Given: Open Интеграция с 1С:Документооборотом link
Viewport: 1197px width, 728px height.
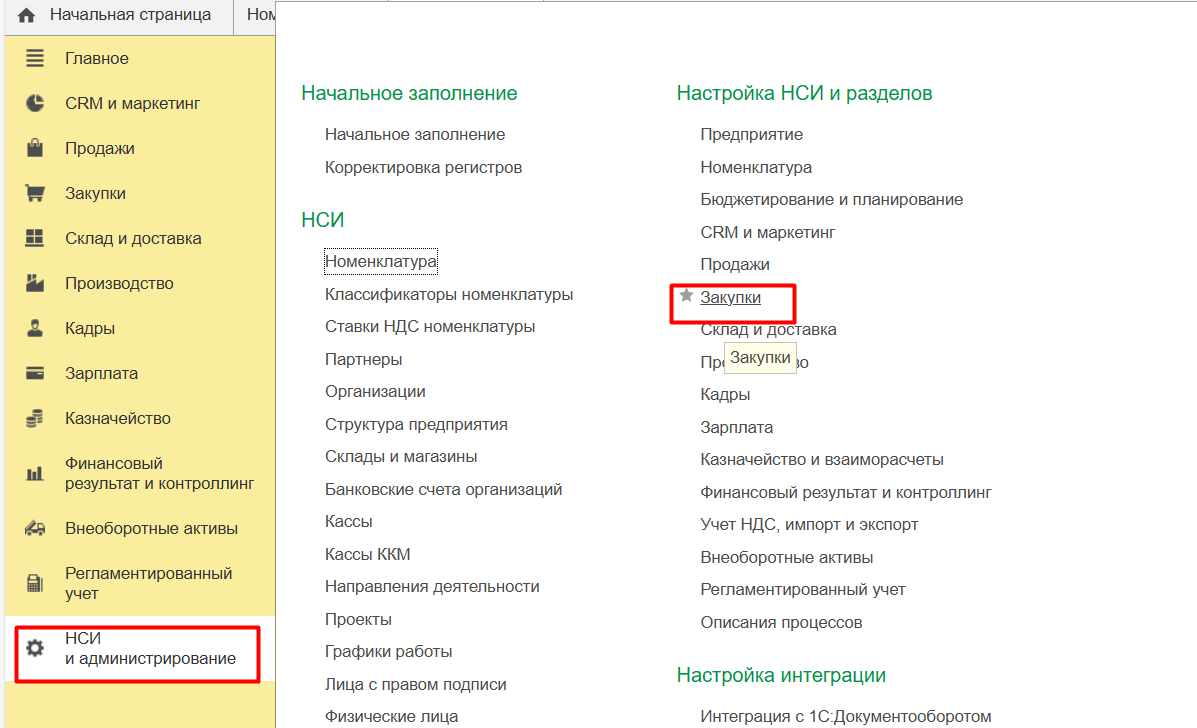Looking at the screenshot, I should point(845,716).
